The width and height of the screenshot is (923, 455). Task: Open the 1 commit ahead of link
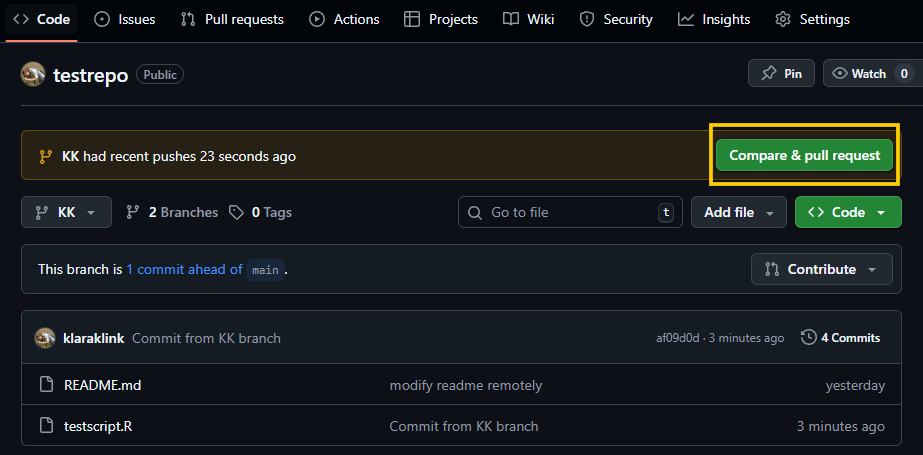click(184, 269)
